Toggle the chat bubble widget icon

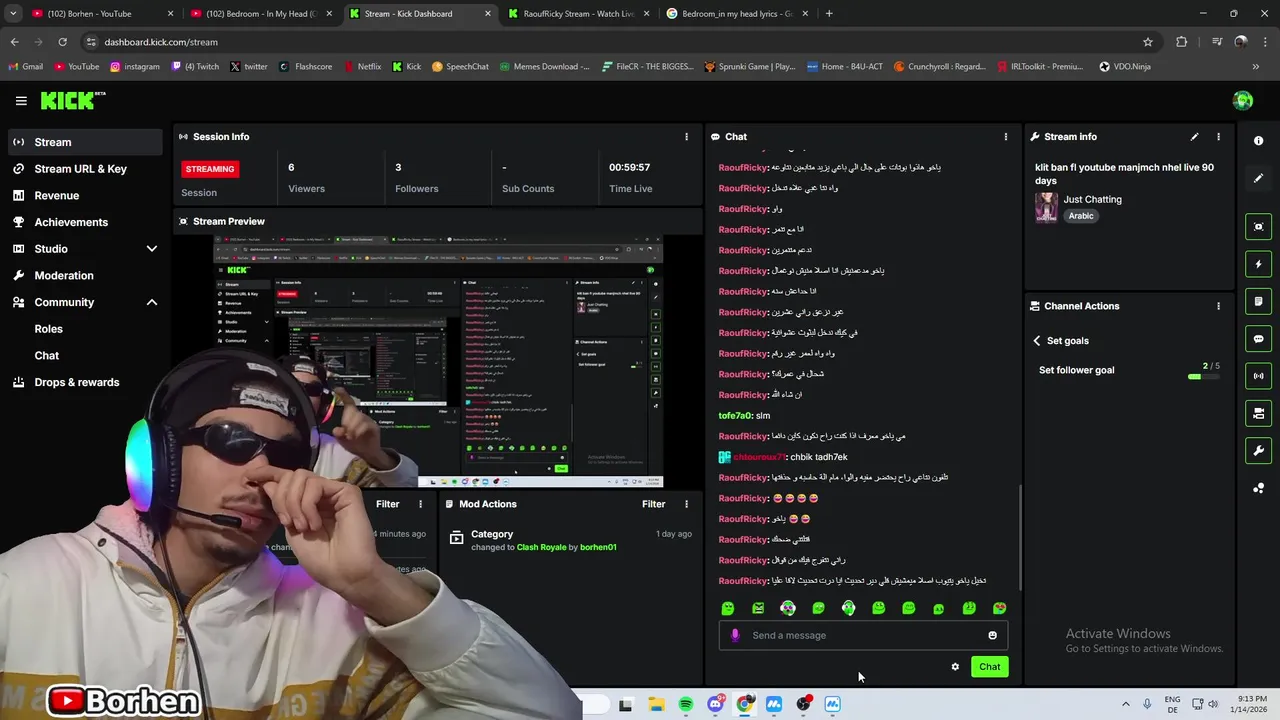tap(1258, 339)
